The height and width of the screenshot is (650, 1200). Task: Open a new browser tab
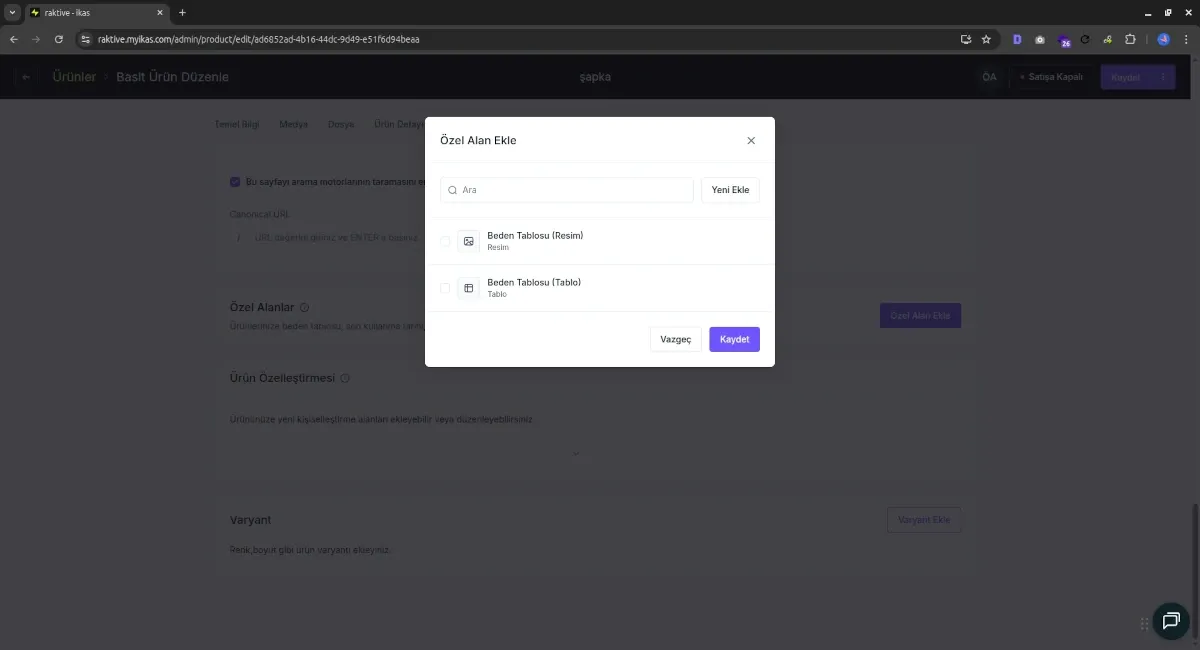click(x=182, y=12)
